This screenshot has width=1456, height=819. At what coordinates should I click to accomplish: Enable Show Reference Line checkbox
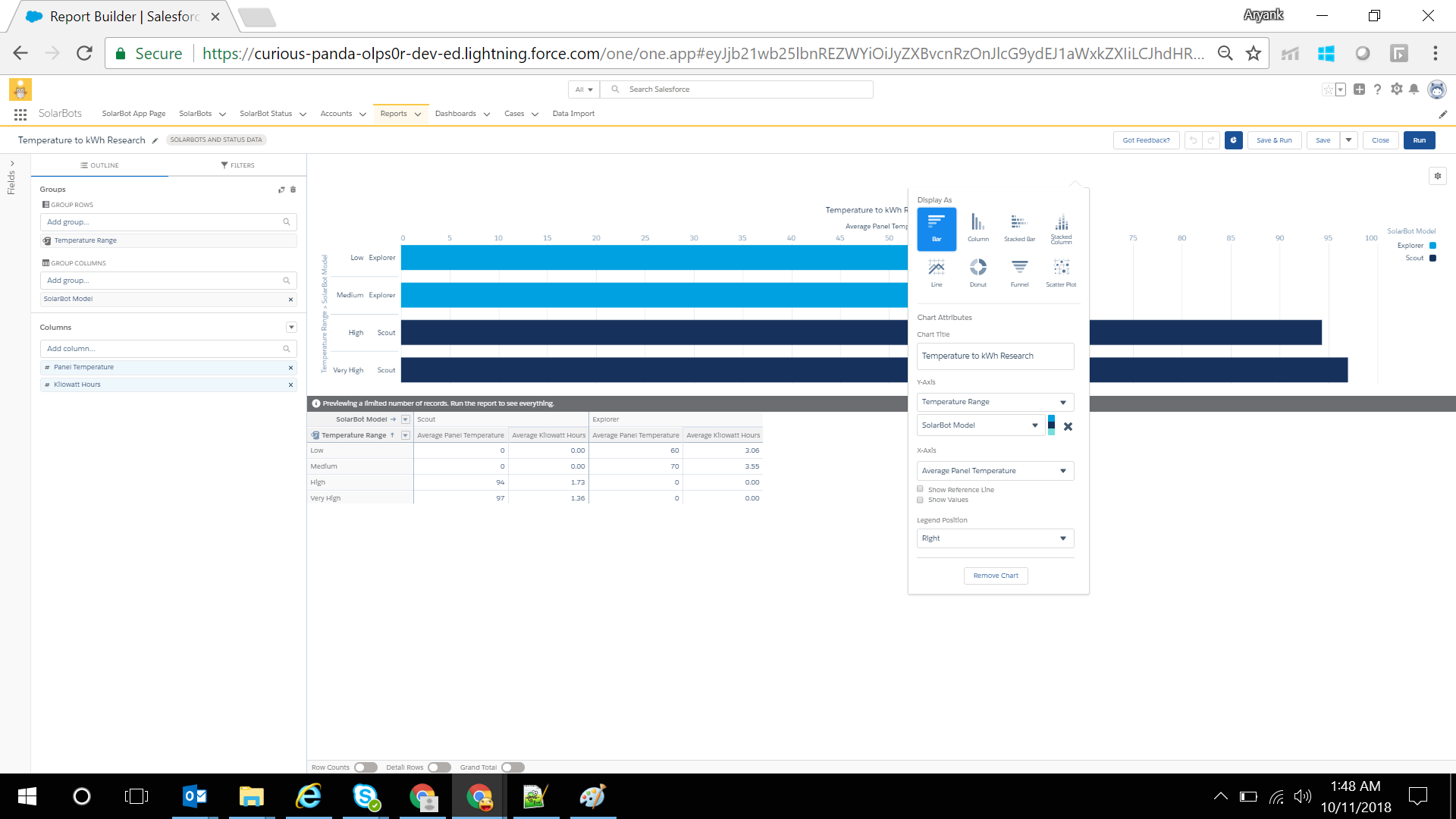coord(921,489)
